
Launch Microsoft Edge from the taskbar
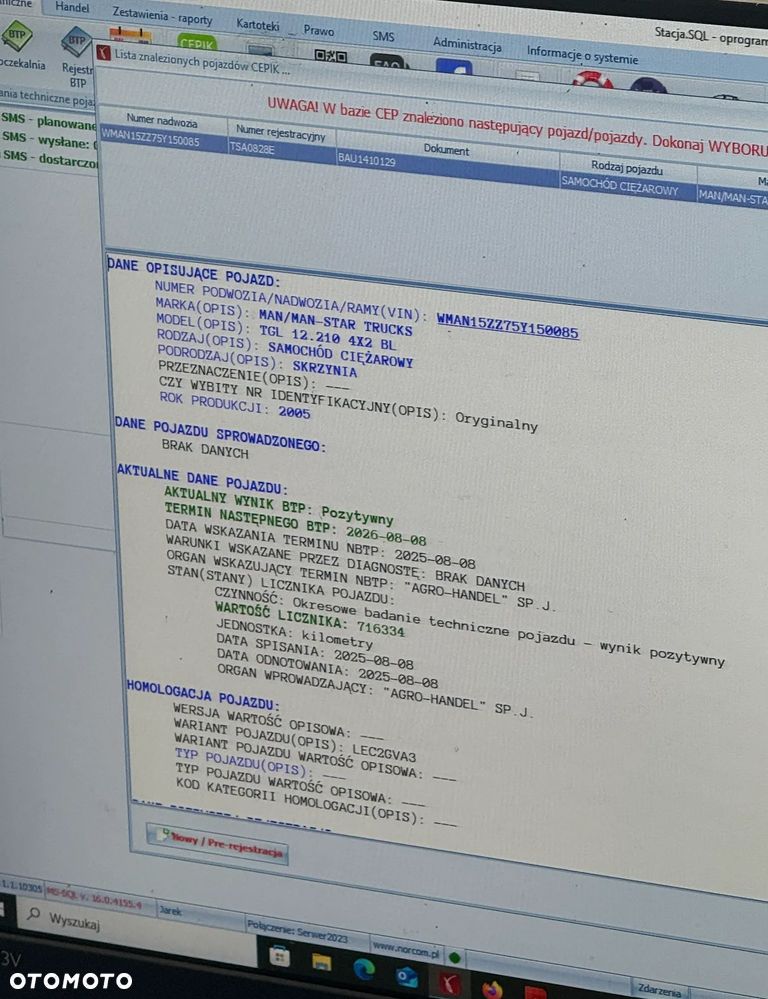pos(364,968)
